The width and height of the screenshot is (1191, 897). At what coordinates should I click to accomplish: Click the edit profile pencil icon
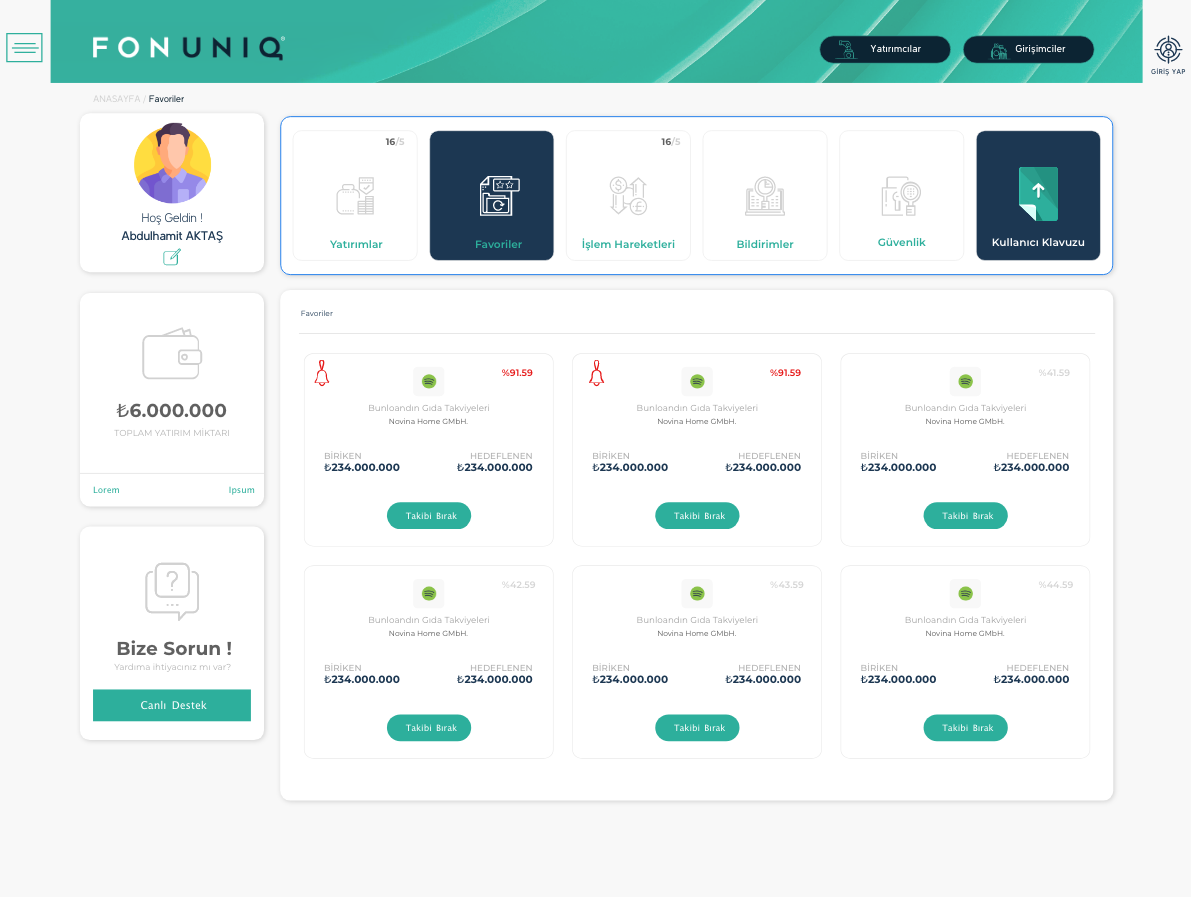coord(172,257)
